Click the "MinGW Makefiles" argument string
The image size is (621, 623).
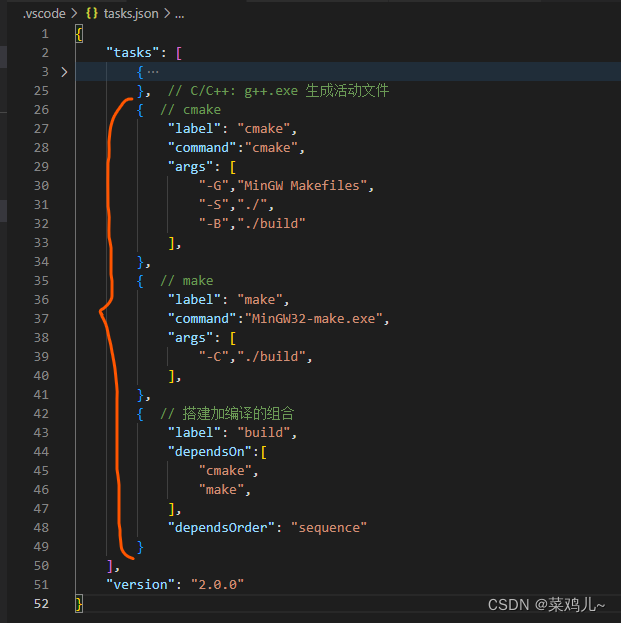pyautogui.click(x=302, y=186)
